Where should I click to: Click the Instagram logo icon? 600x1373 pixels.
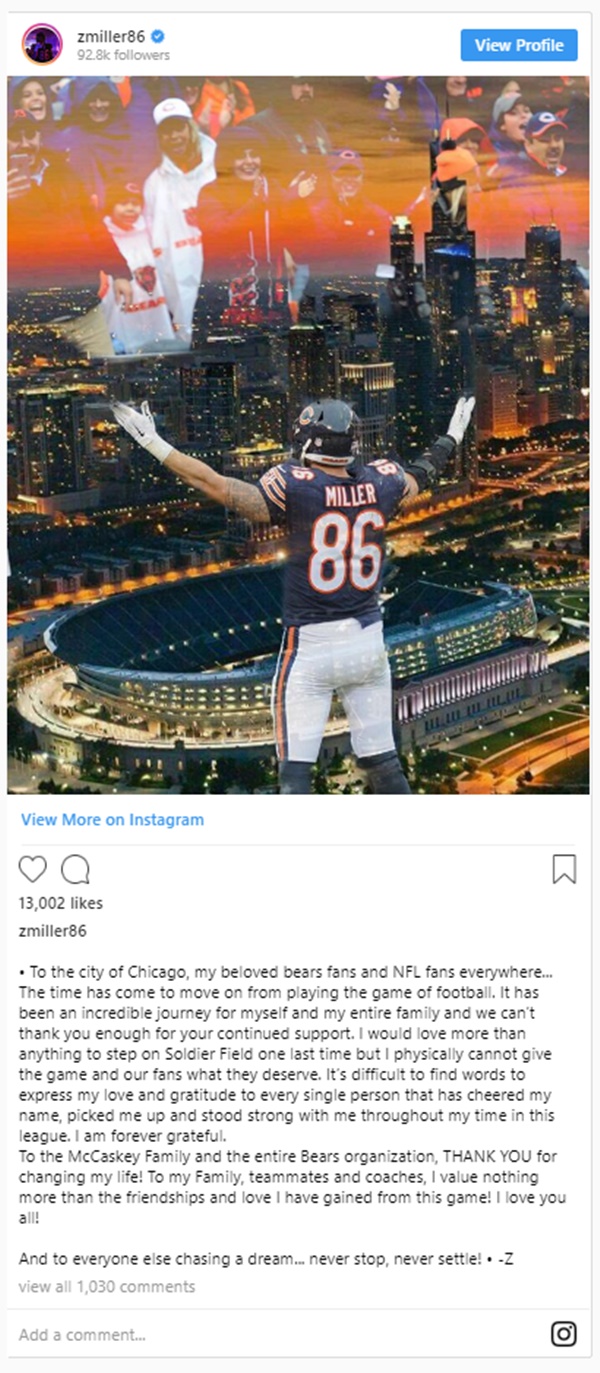pos(564,1334)
